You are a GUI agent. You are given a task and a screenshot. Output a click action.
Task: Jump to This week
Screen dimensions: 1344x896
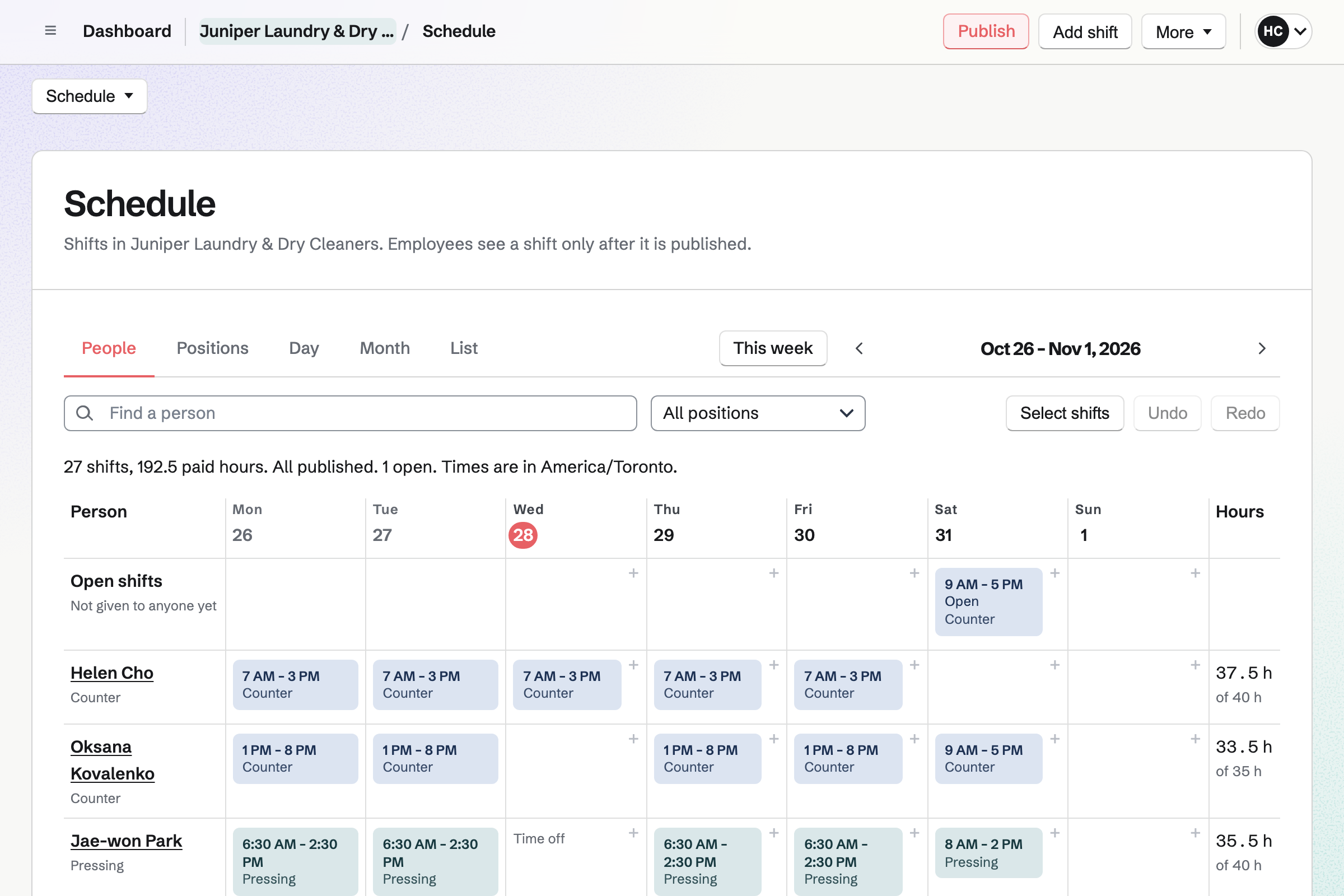773,348
